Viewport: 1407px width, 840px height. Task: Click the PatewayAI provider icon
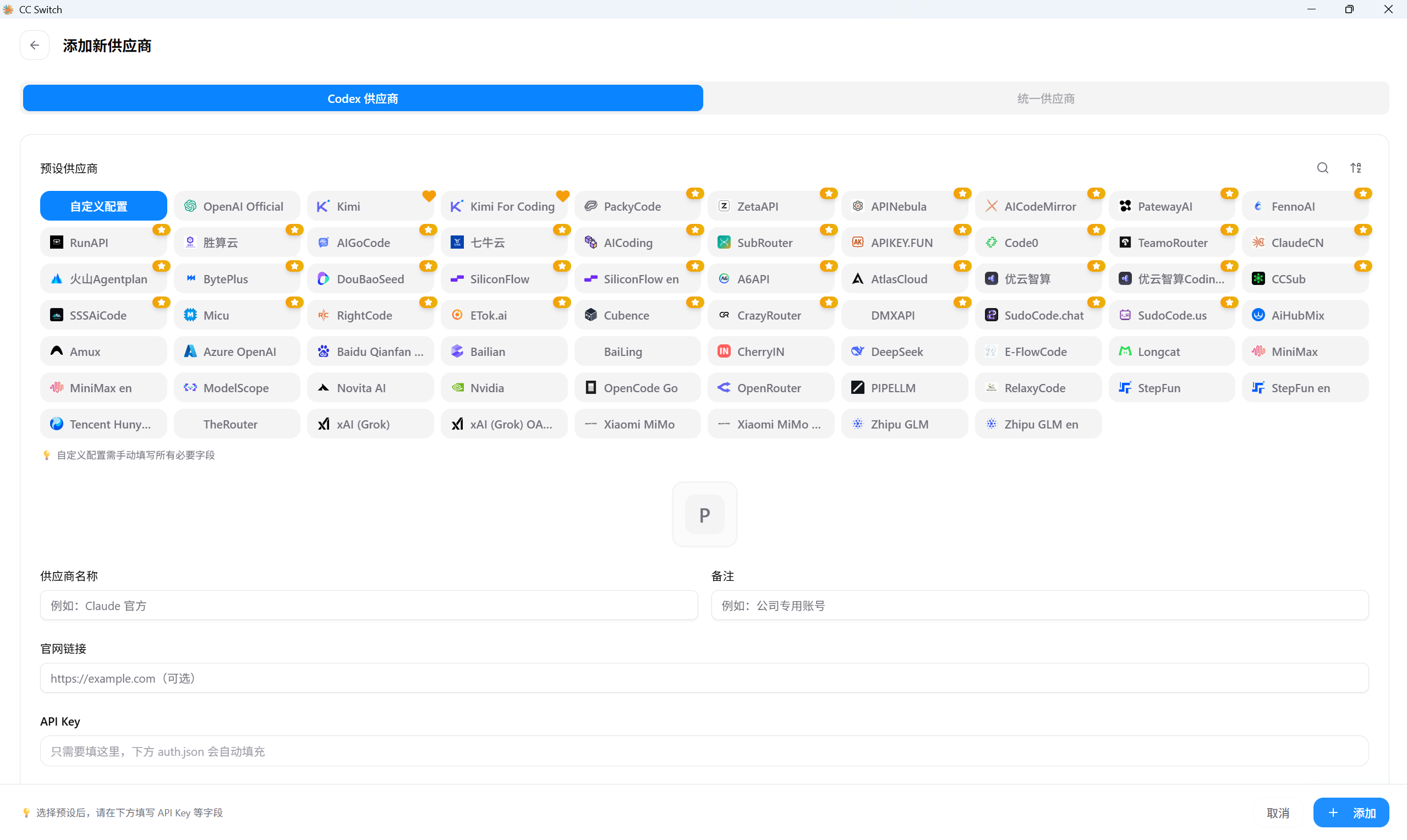[x=1125, y=206]
